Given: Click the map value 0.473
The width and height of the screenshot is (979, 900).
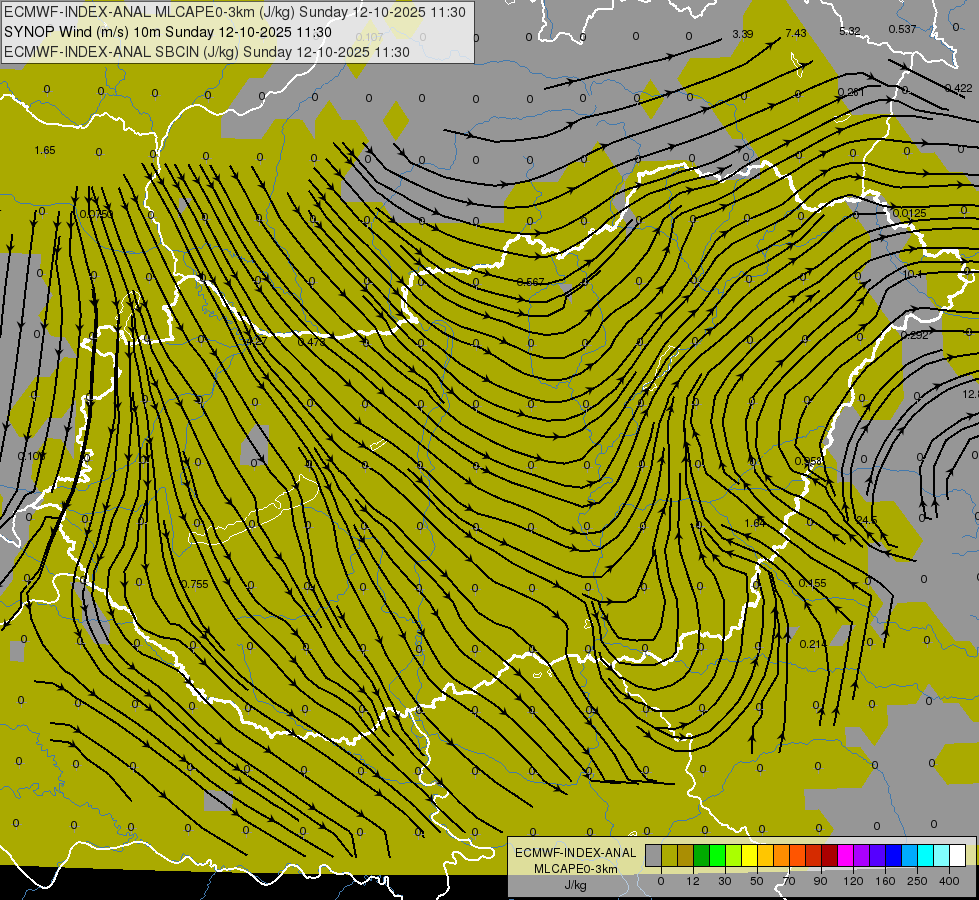Looking at the screenshot, I should [311, 342].
